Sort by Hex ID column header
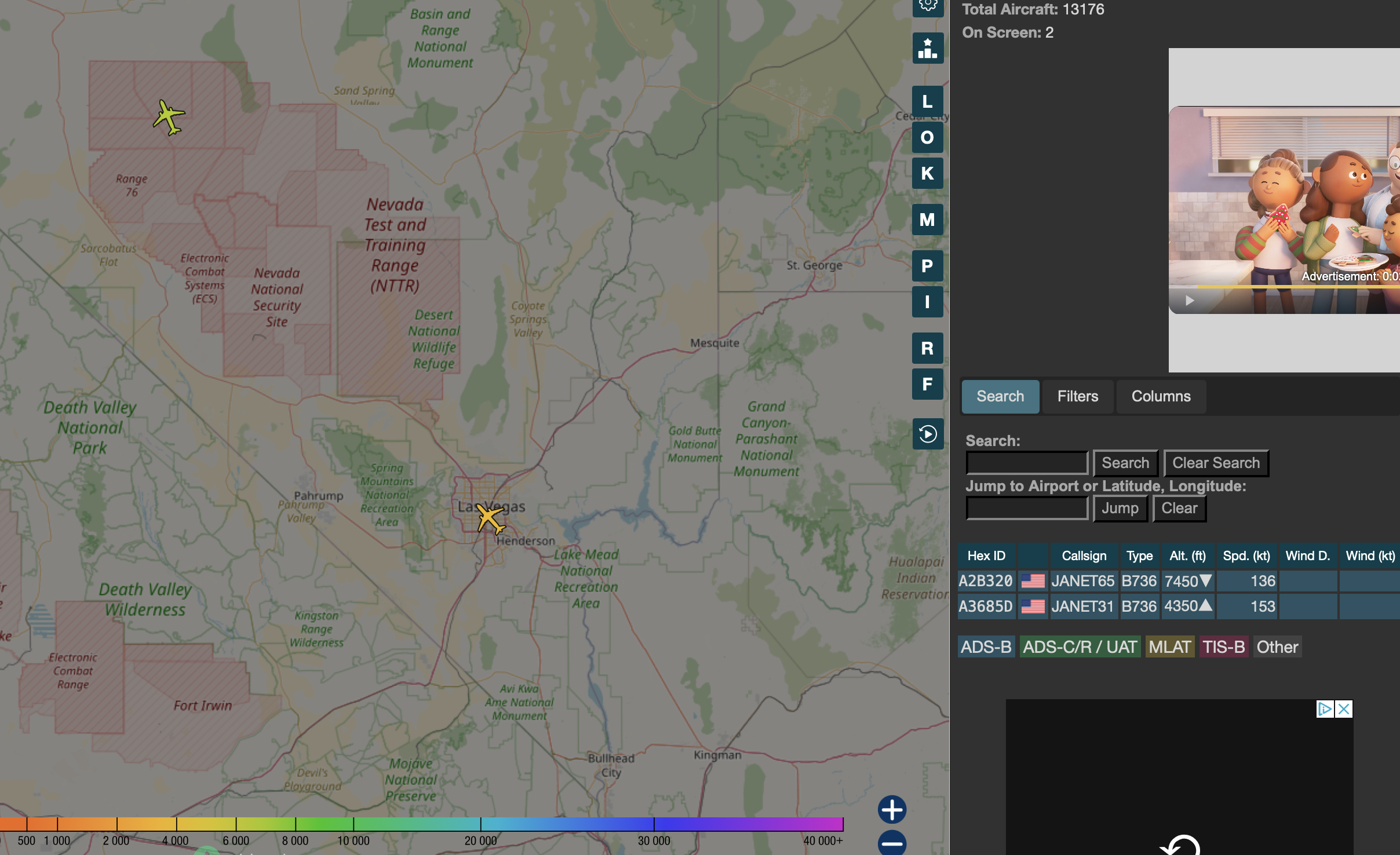This screenshot has width=1400, height=855. [x=986, y=556]
